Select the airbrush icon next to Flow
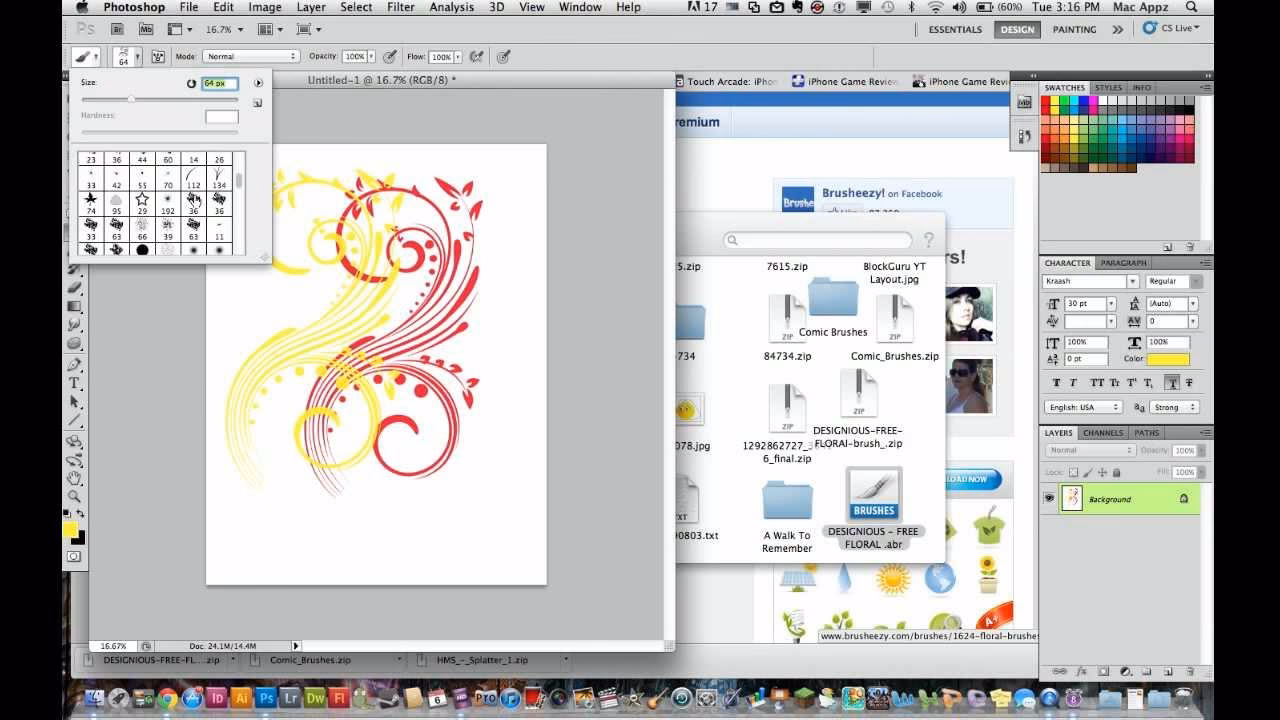This screenshot has width=1280, height=720. [477, 56]
